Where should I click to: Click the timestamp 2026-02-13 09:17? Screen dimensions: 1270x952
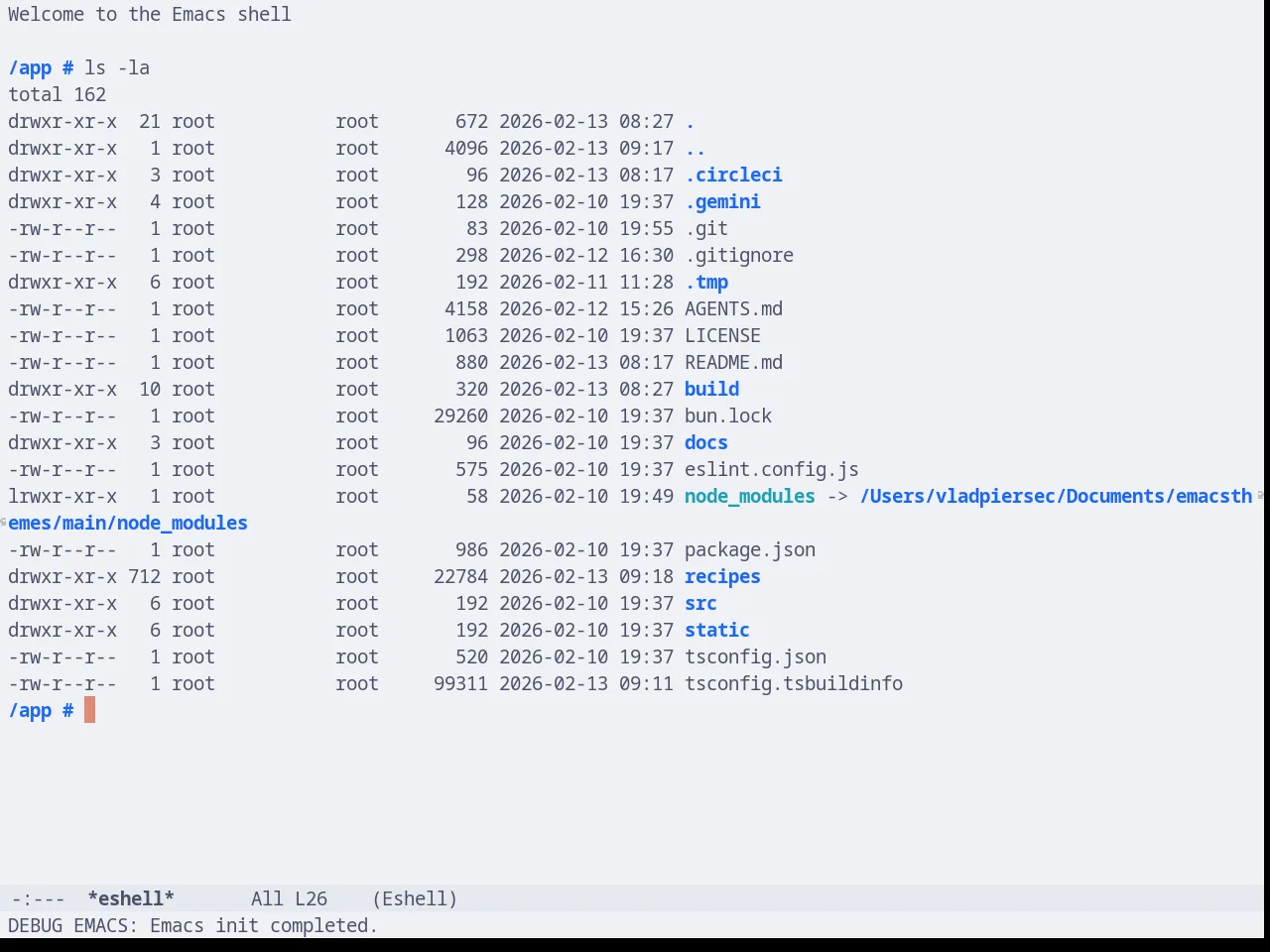coord(586,148)
